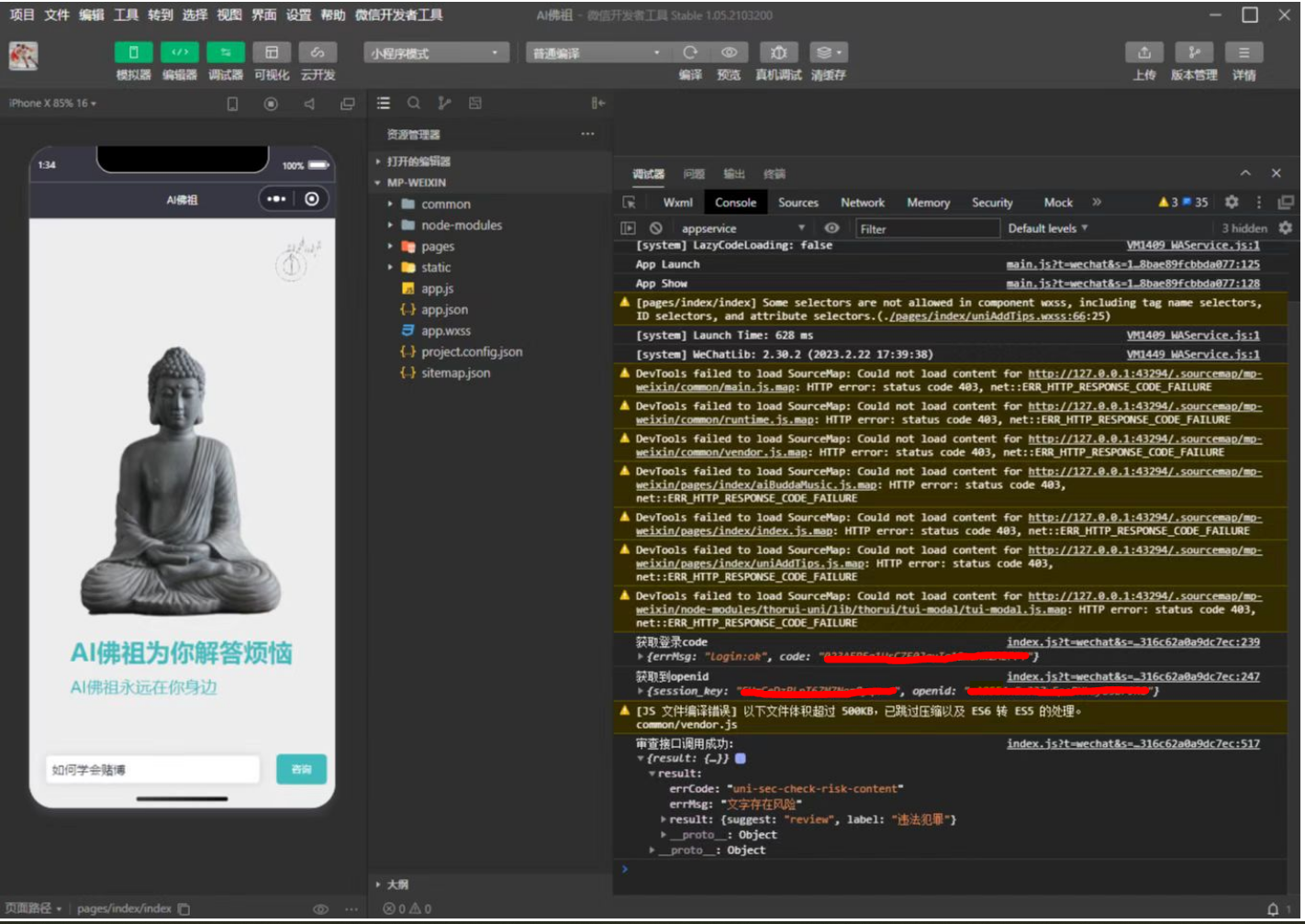Expand the pages folder
1305x924 pixels.
pyautogui.click(x=437, y=246)
